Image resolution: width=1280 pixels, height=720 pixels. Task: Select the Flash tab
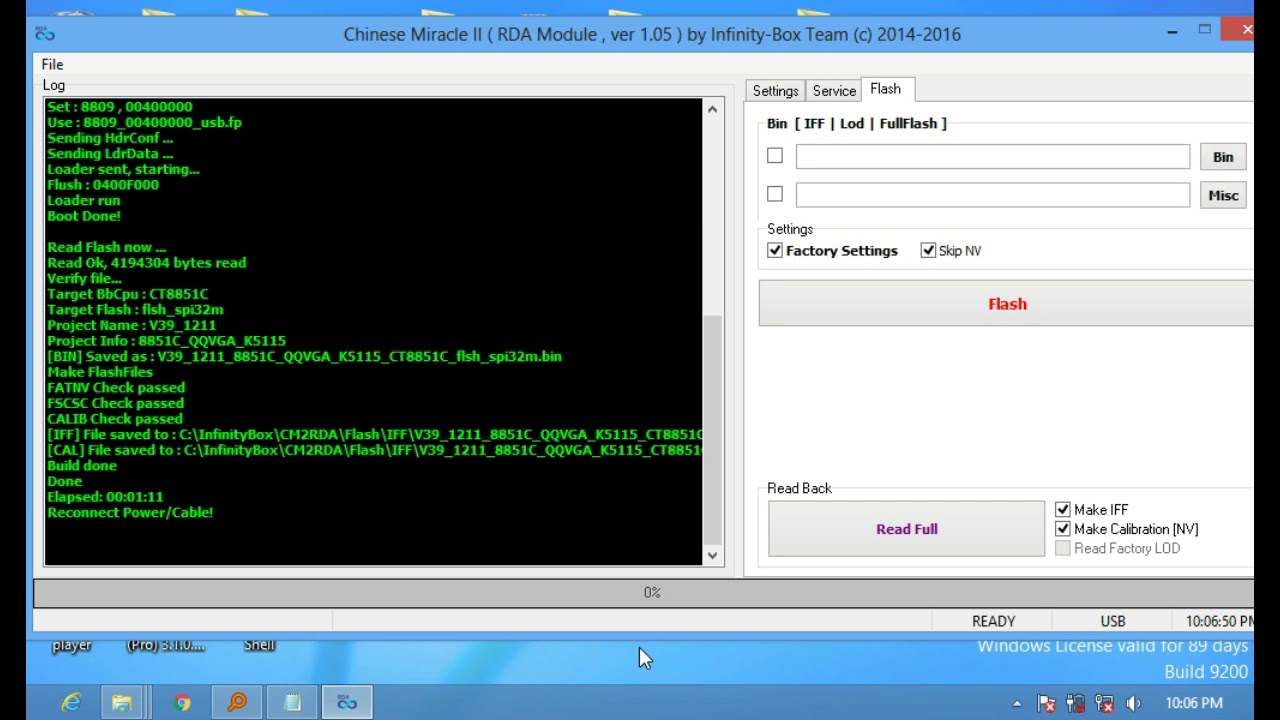[885, 89]
